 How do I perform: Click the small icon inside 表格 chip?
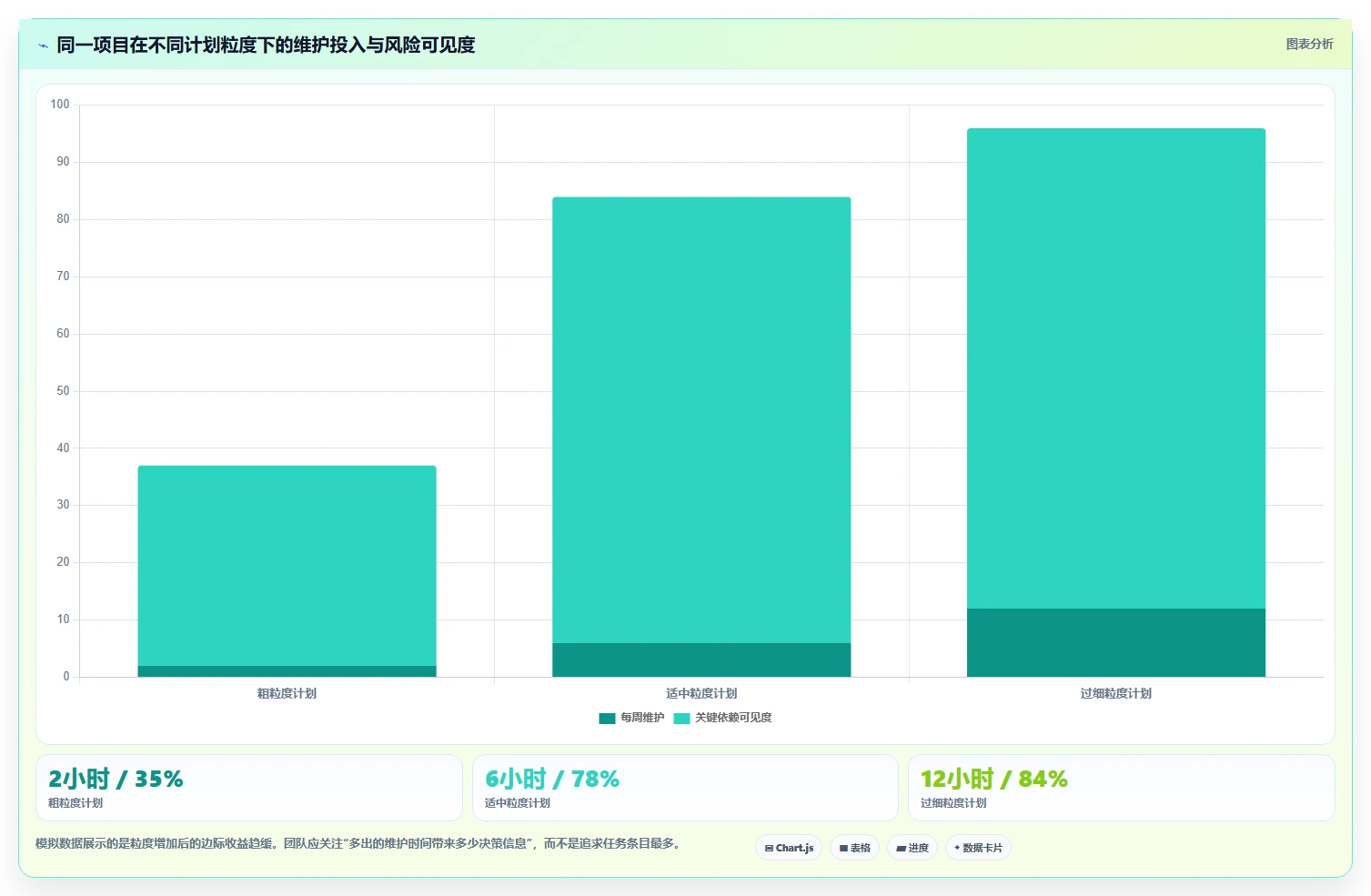[843, 848]
